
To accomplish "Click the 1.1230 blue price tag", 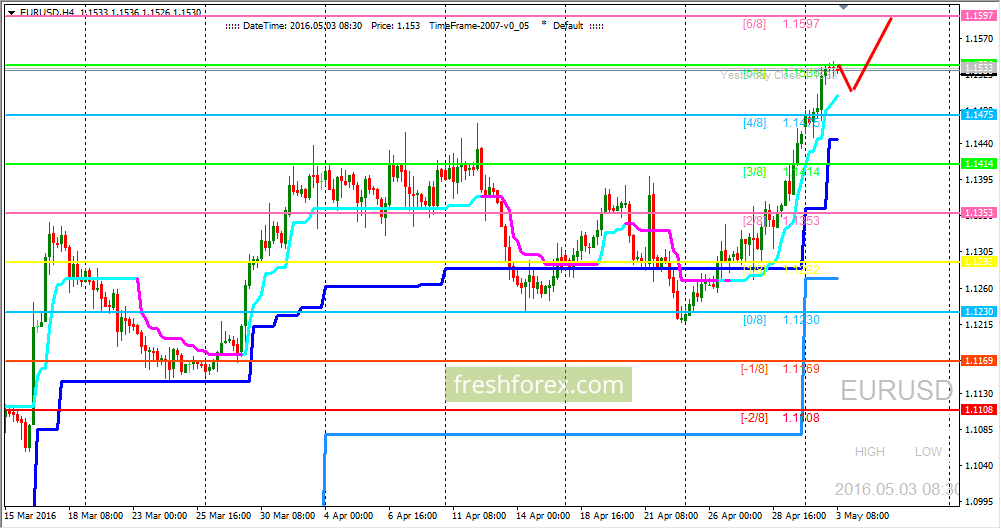I will (x=979, y=311).
